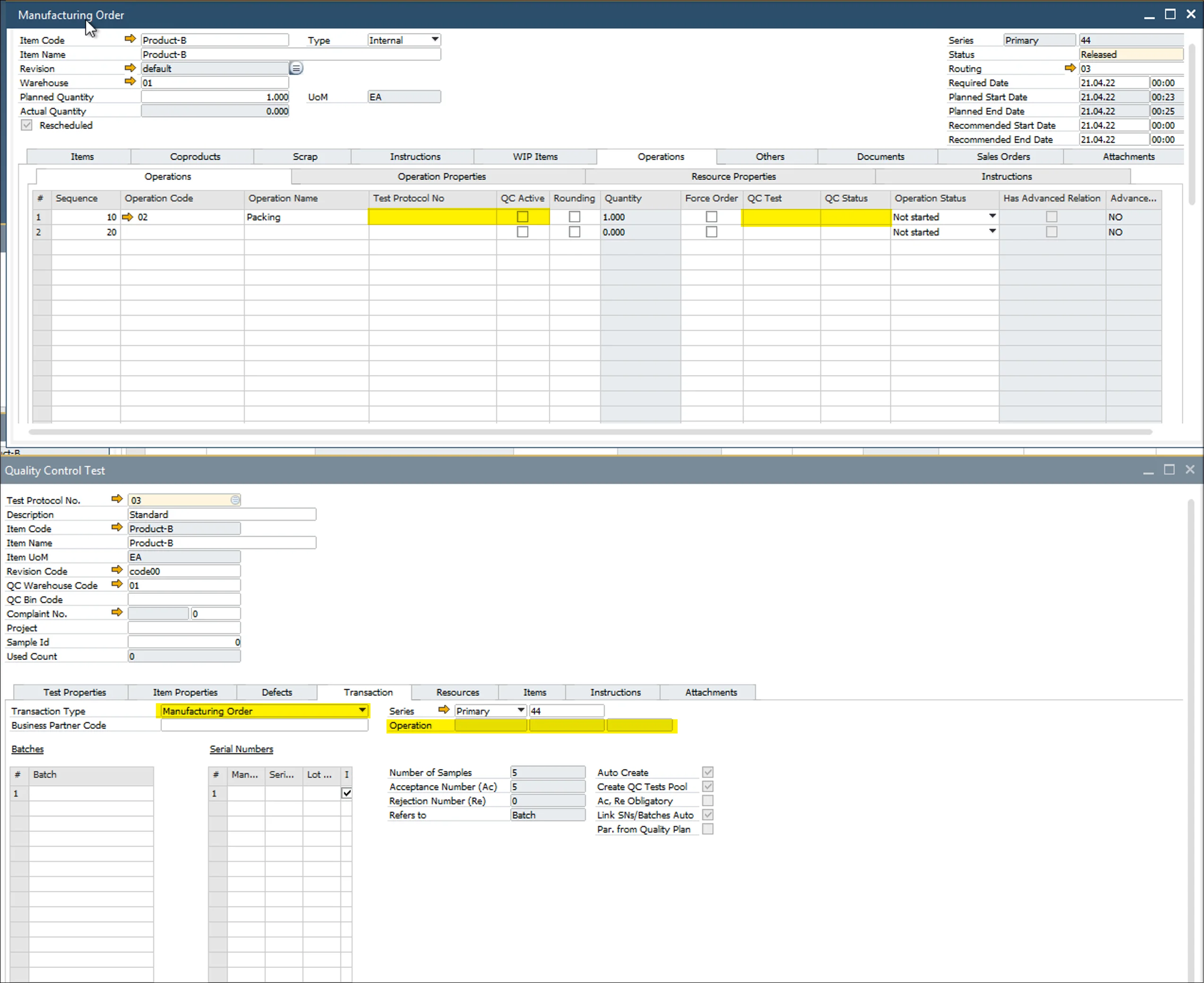Click the Planned Quantity input field
This screenshot has height=983, width=1204.
(215, 97)
